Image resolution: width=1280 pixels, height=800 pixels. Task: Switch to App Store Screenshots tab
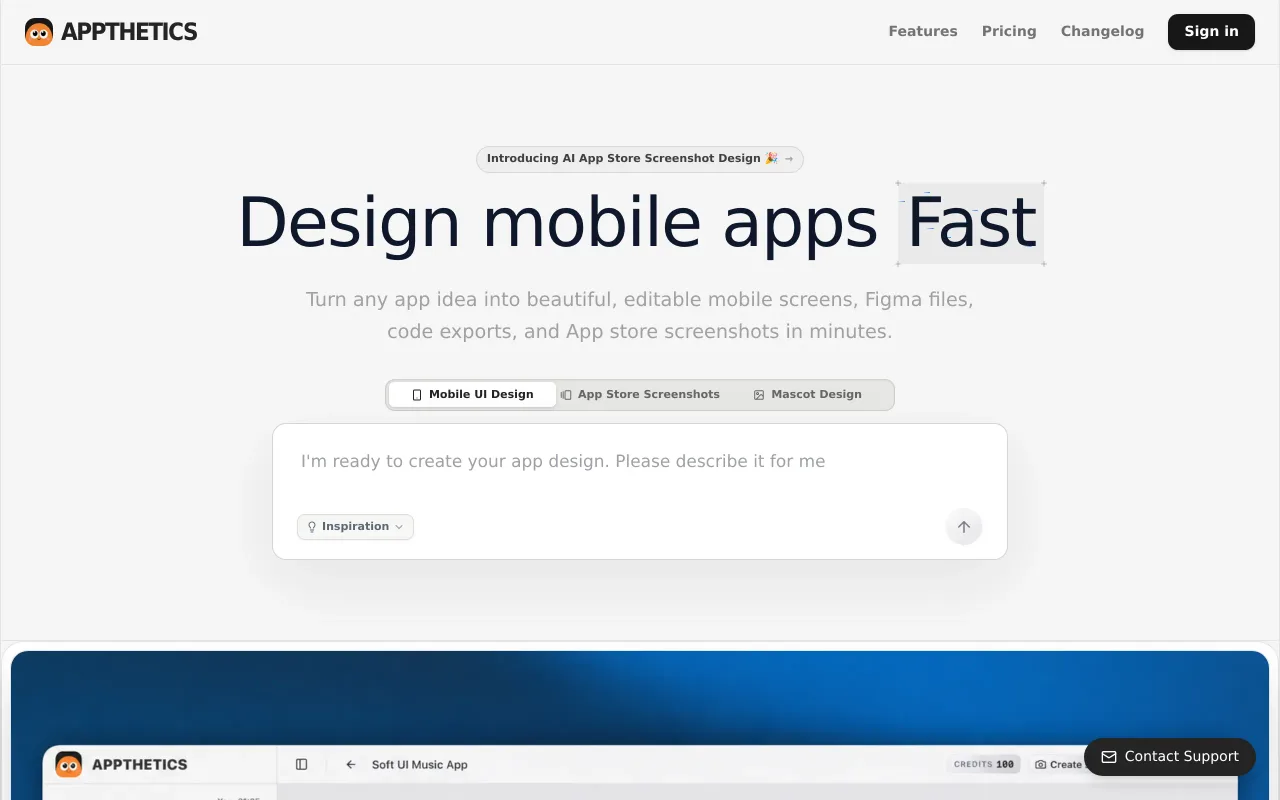pyautogui.click(x=640, y=394)
